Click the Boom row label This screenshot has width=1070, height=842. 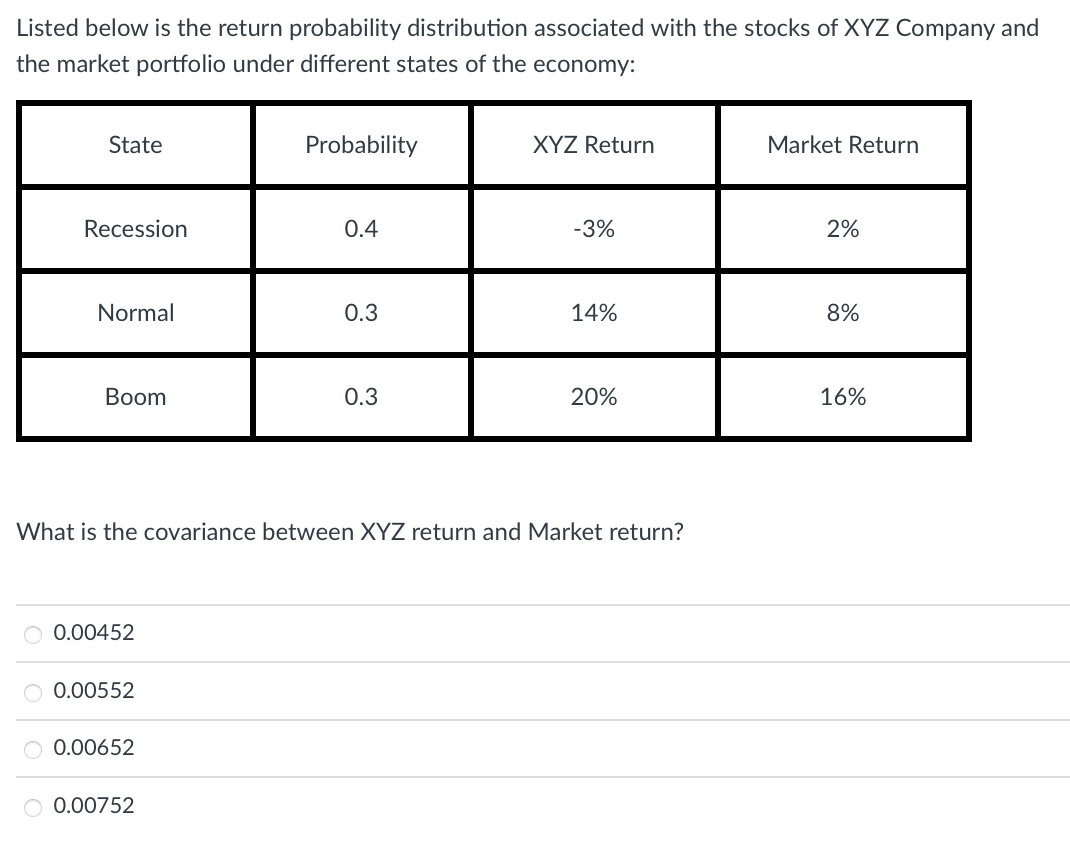pos(135,396)
